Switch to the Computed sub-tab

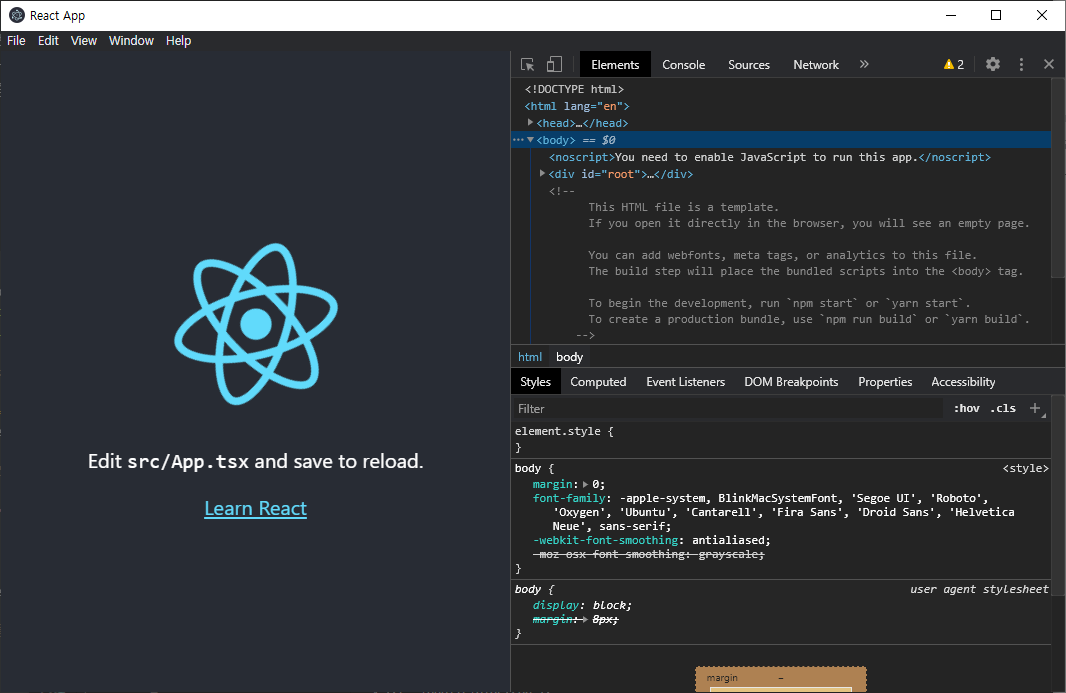[598, 382]
